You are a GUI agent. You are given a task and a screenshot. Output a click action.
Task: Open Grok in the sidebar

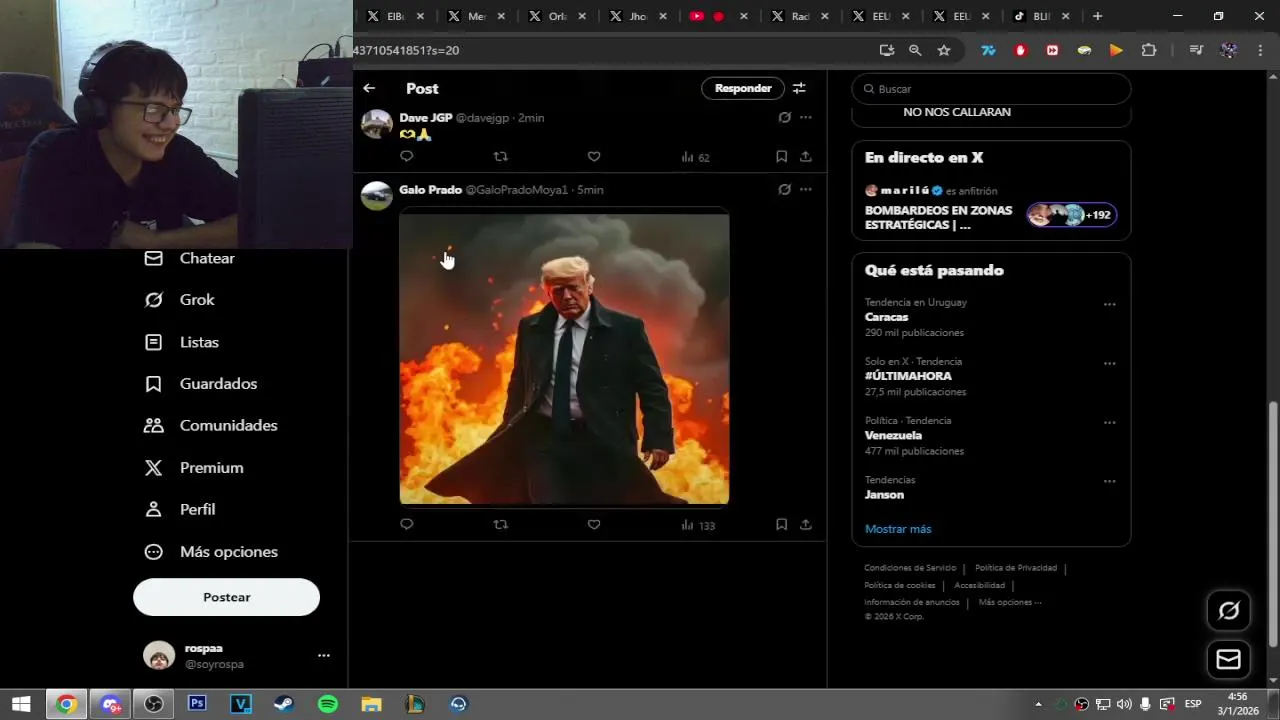pyautogui.click(x=180, y=300)
